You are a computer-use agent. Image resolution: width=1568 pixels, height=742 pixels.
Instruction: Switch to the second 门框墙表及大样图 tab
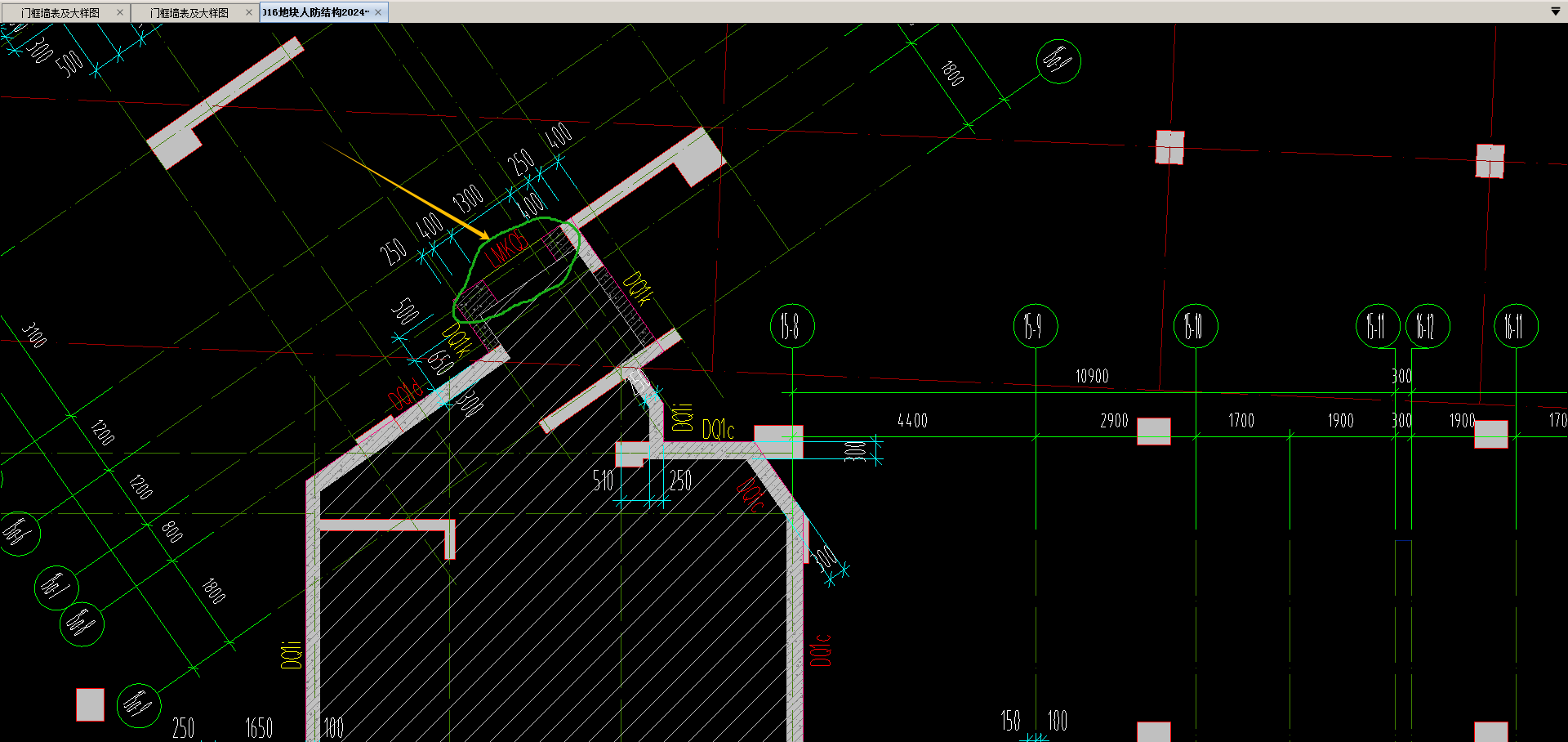(x=189, y=13)
